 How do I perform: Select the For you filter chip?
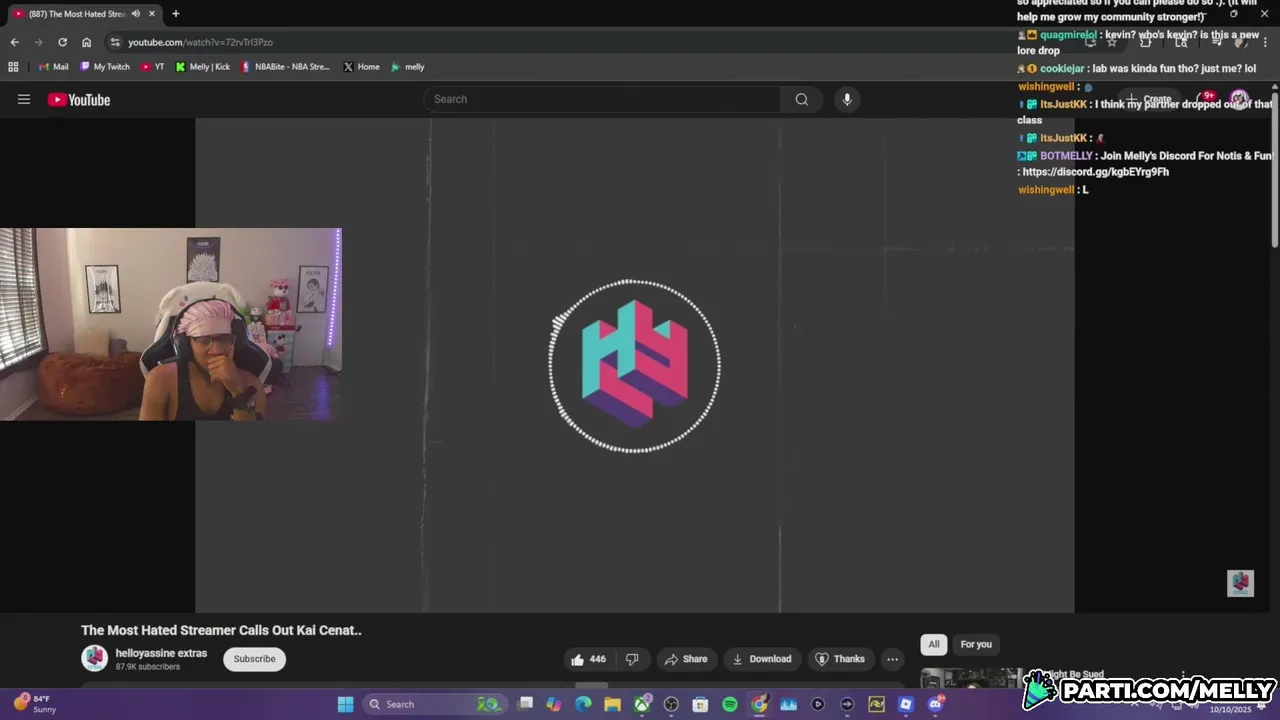click(x=976, y=644)
